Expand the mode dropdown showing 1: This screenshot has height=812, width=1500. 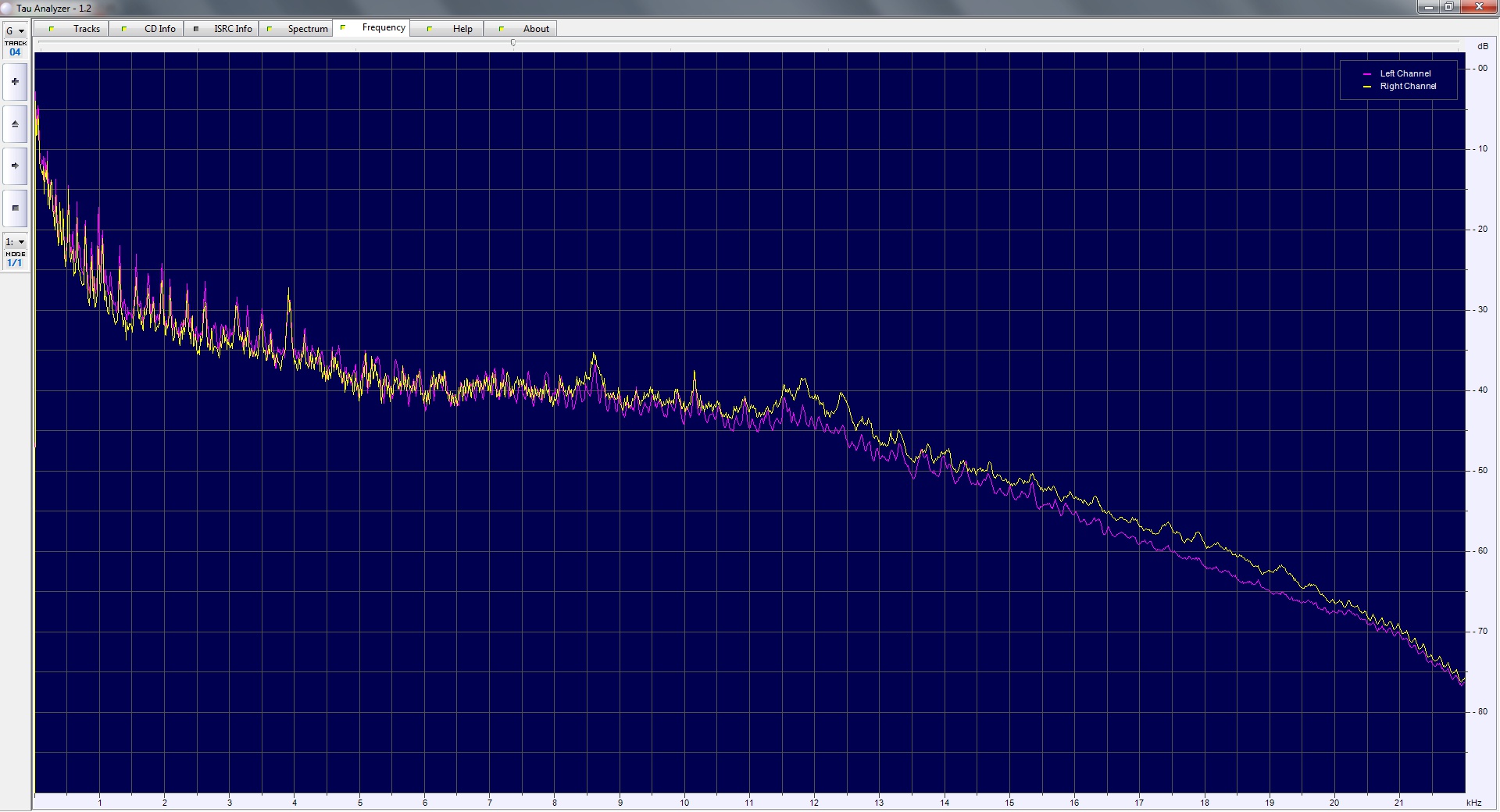tap(15, 242)
